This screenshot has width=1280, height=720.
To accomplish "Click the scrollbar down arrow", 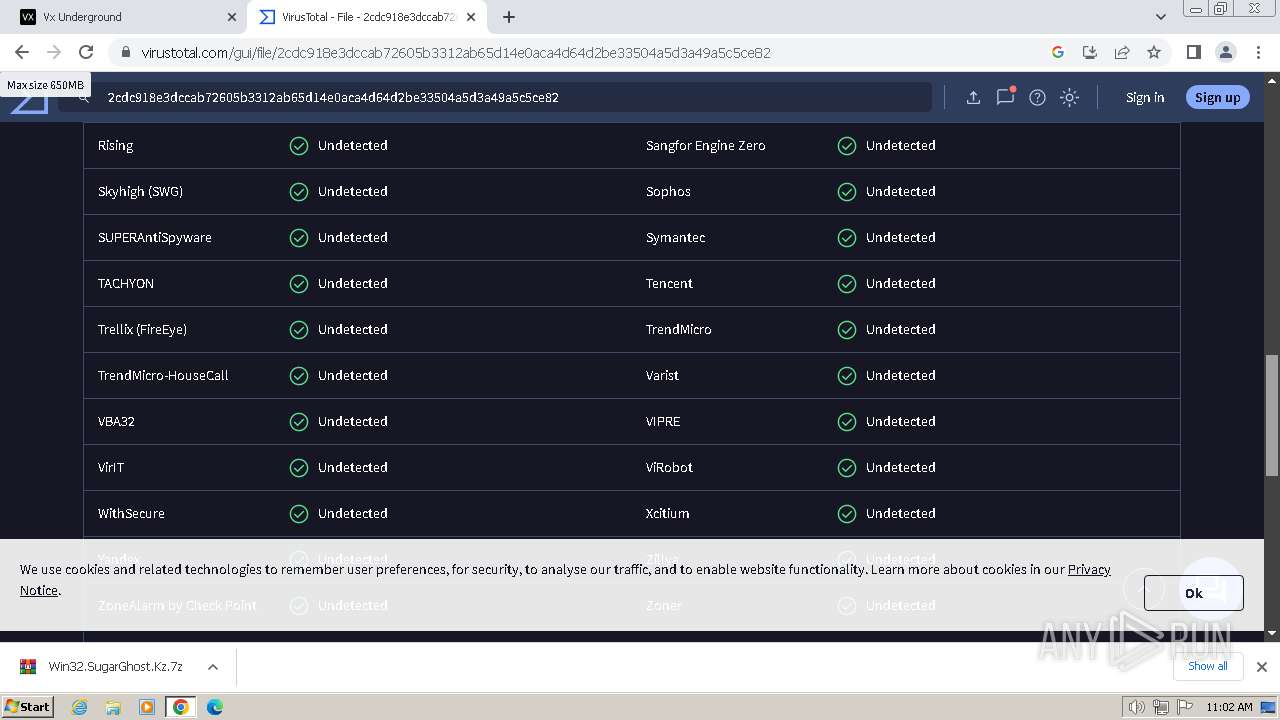I will [x=1271, y=633].
